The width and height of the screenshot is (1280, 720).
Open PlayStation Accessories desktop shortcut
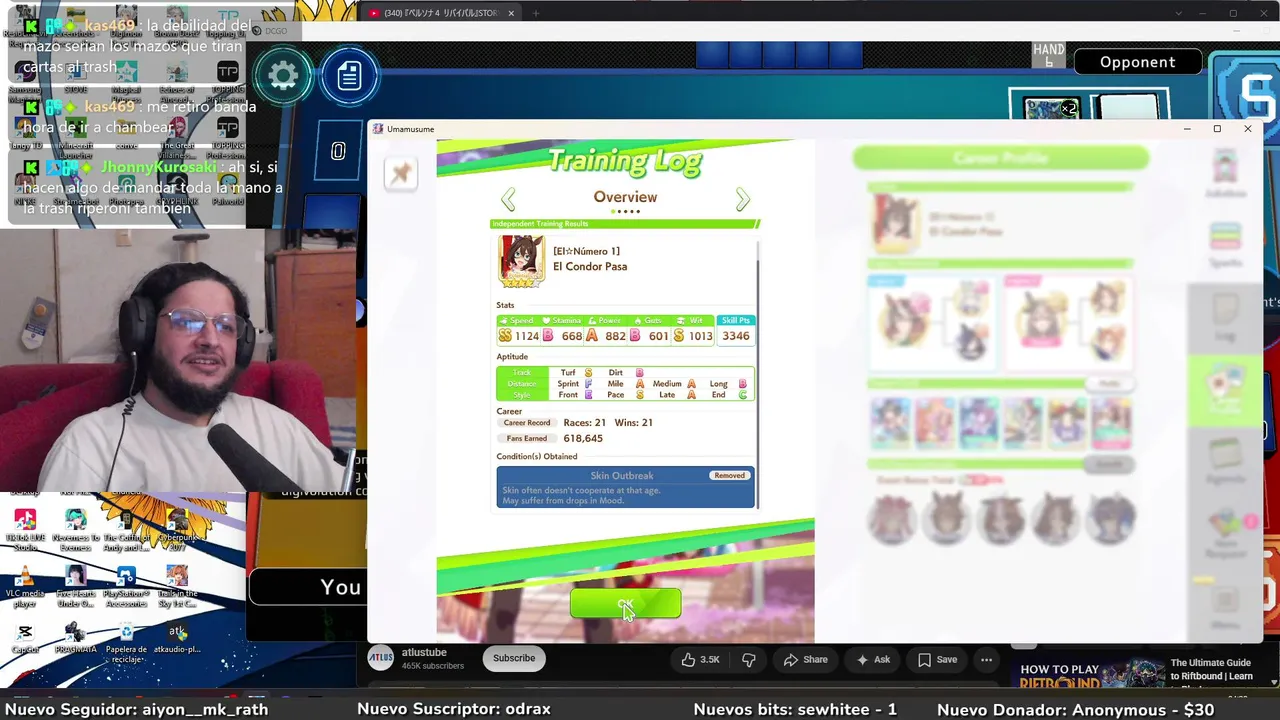(126, 587)
